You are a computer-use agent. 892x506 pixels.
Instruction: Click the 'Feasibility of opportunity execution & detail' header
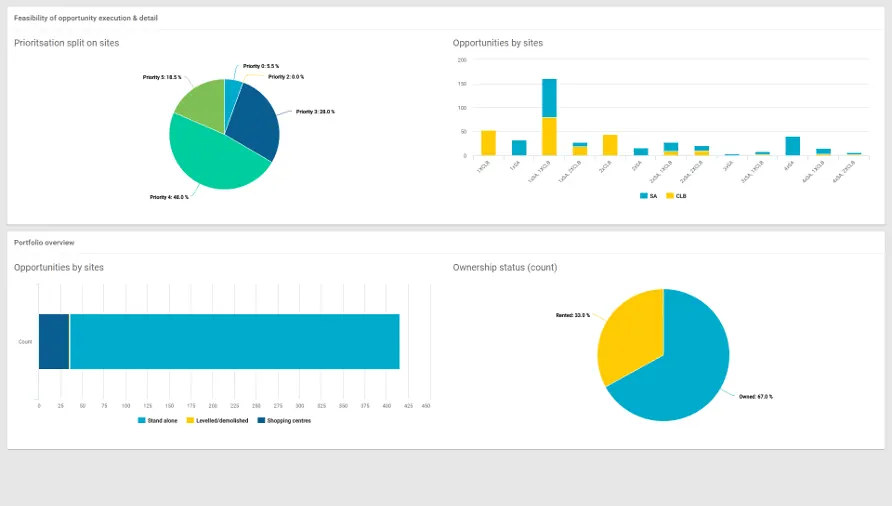click(x=86, y=18)
